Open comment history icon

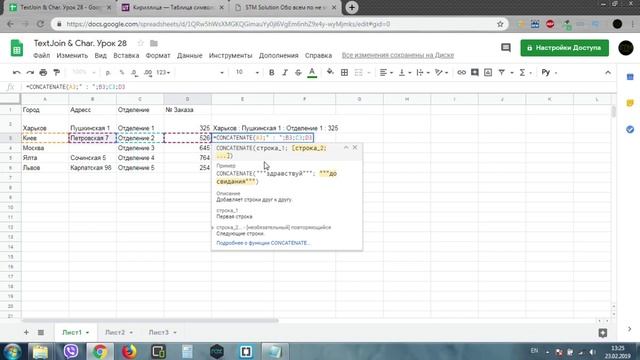tap(506, 48)
